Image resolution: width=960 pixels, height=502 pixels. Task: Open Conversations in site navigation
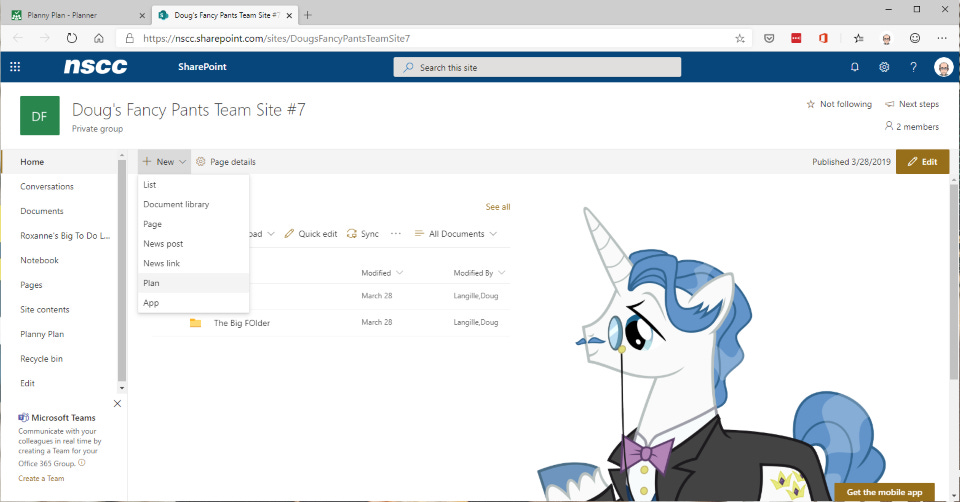(x=47, y=186)
